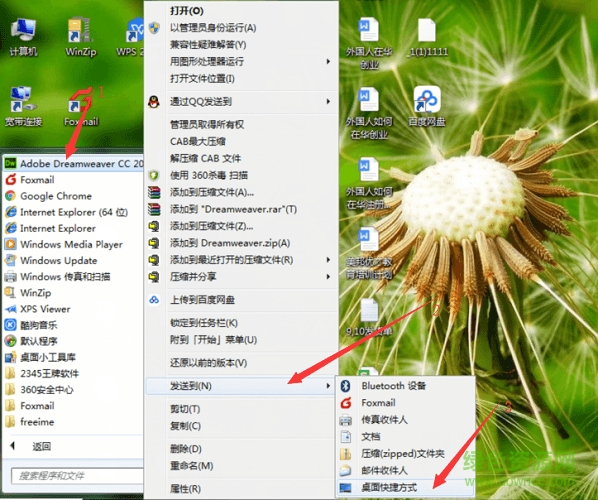Open XPS Viewer from programs list
The width and height of the screenshot is (598, 500).
(73, 309)
